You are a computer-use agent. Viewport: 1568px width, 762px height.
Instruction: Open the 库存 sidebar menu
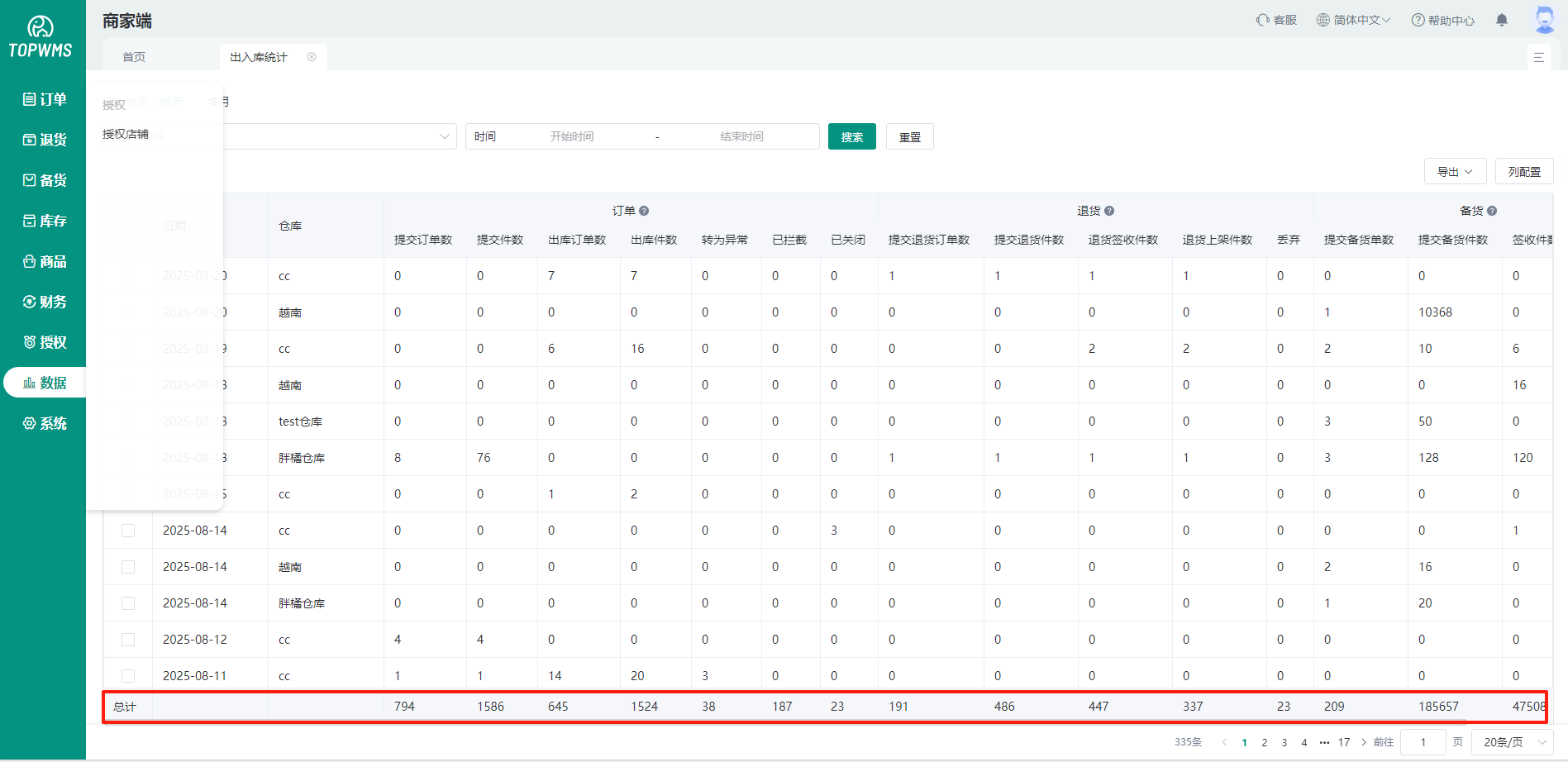coord(45,221)
